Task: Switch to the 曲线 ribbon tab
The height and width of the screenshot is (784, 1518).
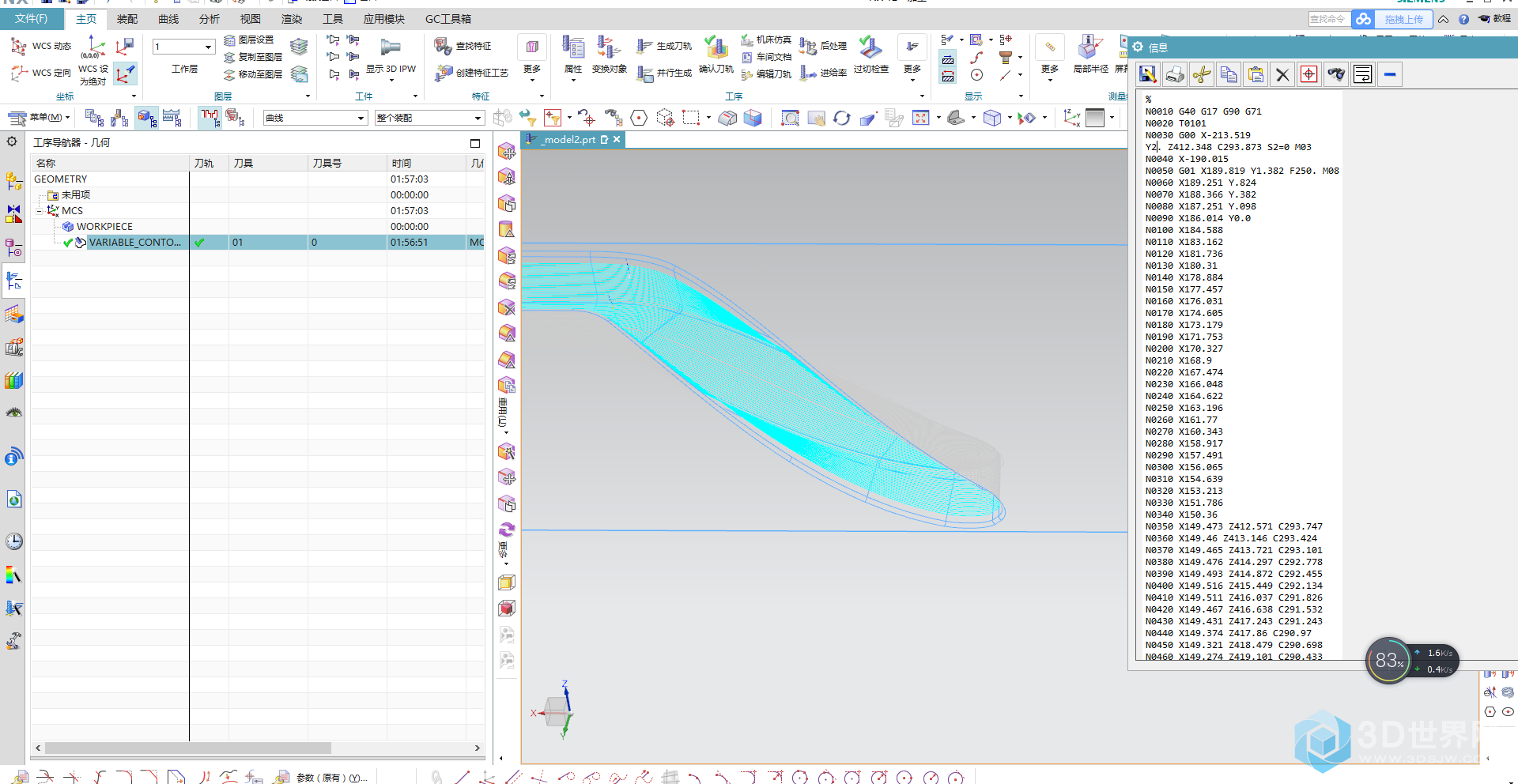Action: pyautogui.click(x=168, y=19)
